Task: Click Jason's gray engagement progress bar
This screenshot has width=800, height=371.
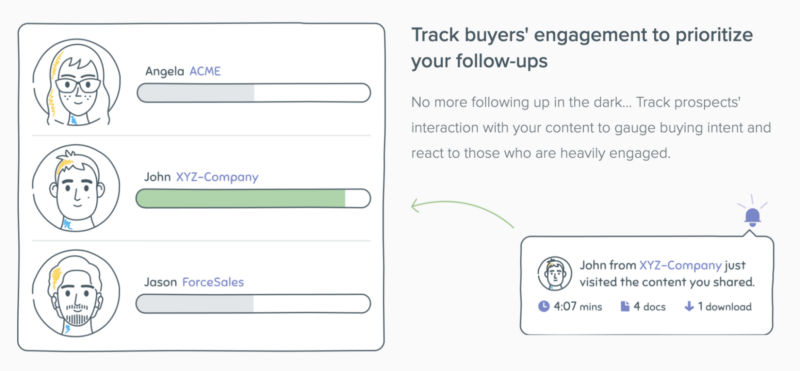Action: pos(254,304)
